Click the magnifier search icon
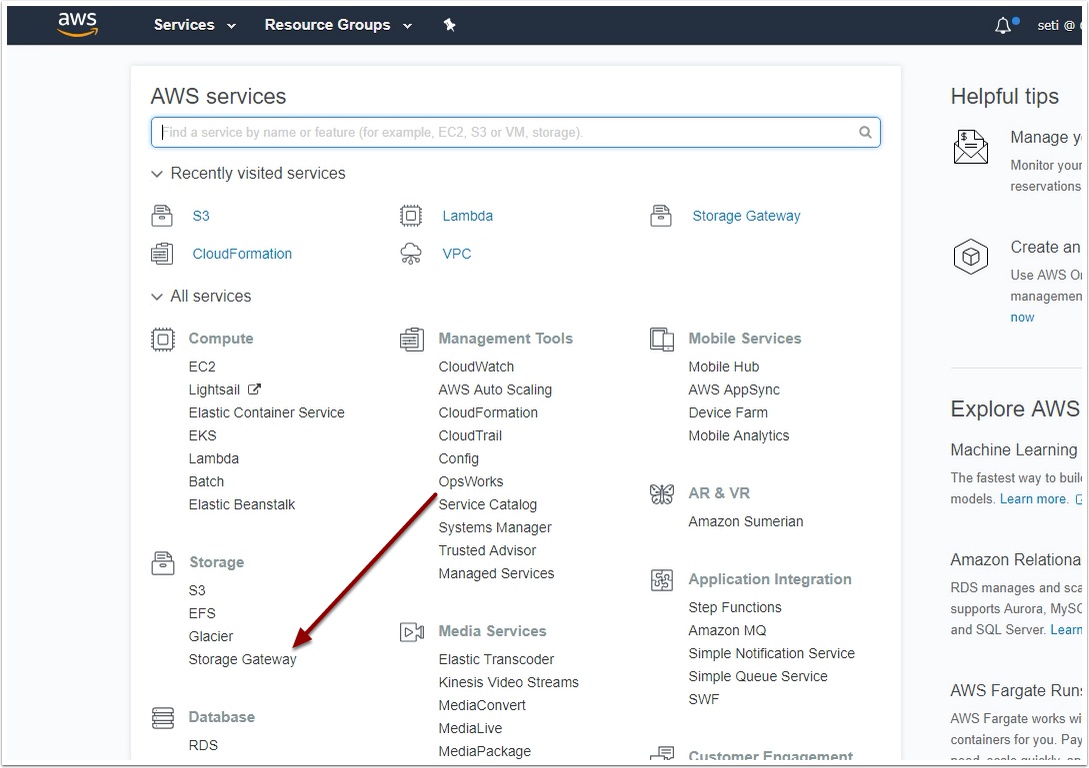 865,132
